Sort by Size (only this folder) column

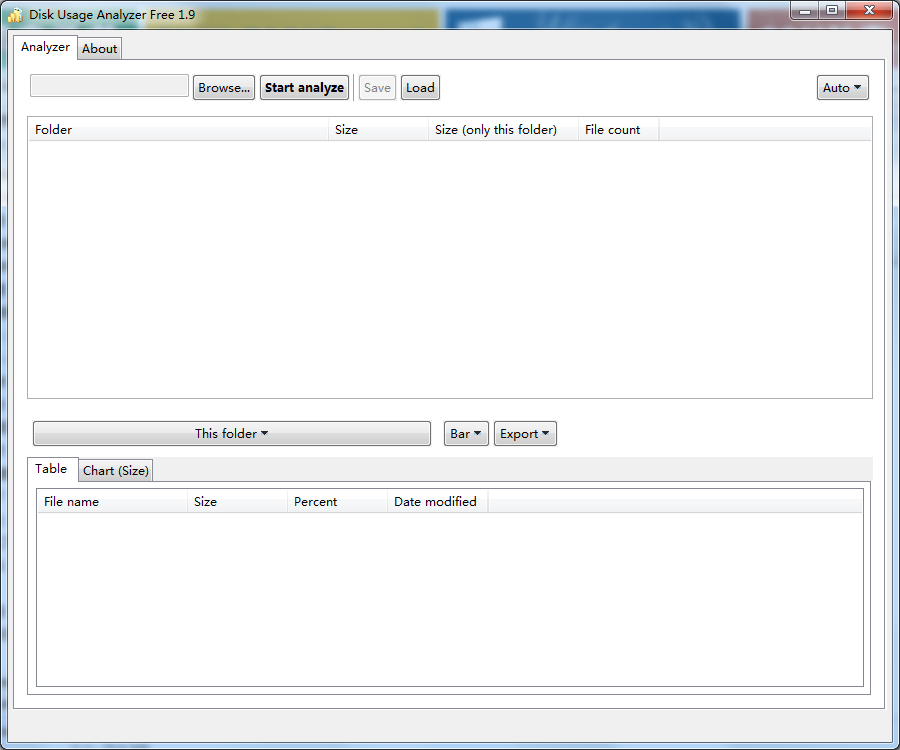tap(503, 130)
